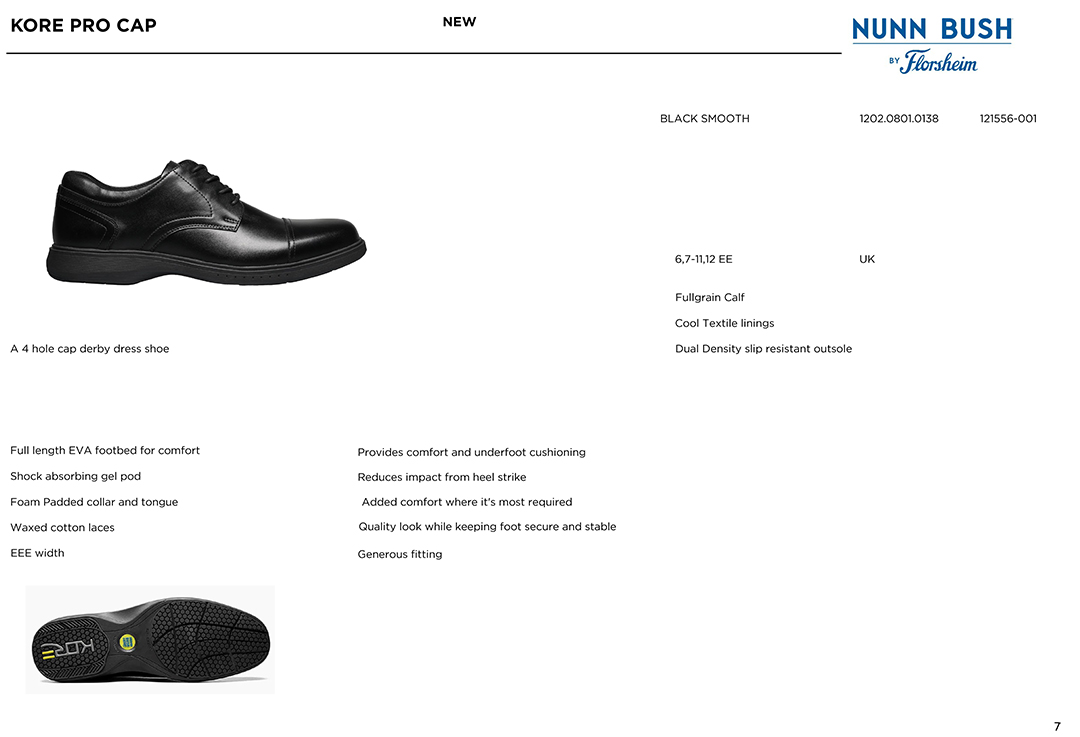Screen dimensions: 1080x737
Task: Click product code 1202.0801.0138
Action: click(x=899, y=118)
